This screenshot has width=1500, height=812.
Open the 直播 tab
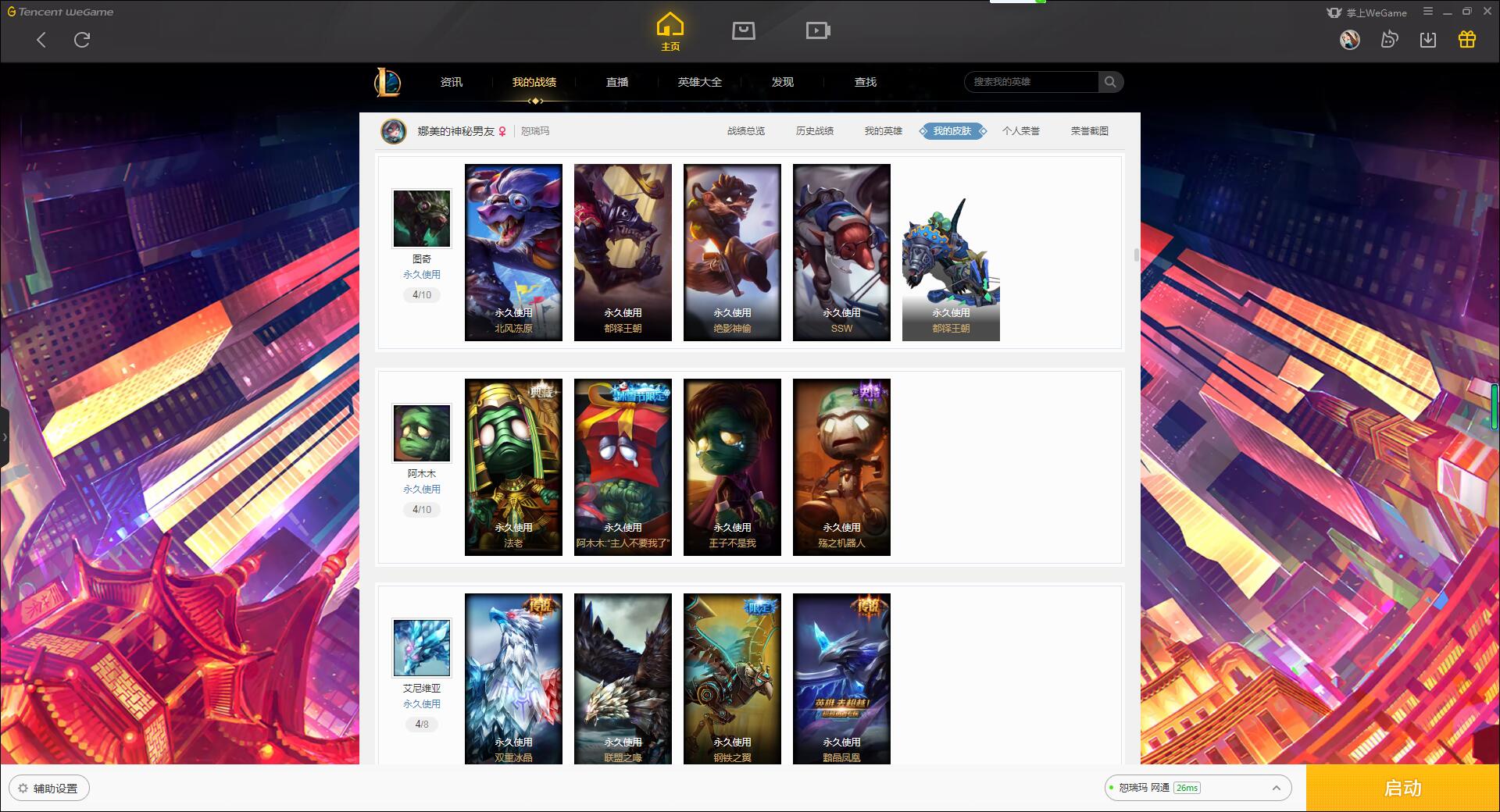point(617,82)
